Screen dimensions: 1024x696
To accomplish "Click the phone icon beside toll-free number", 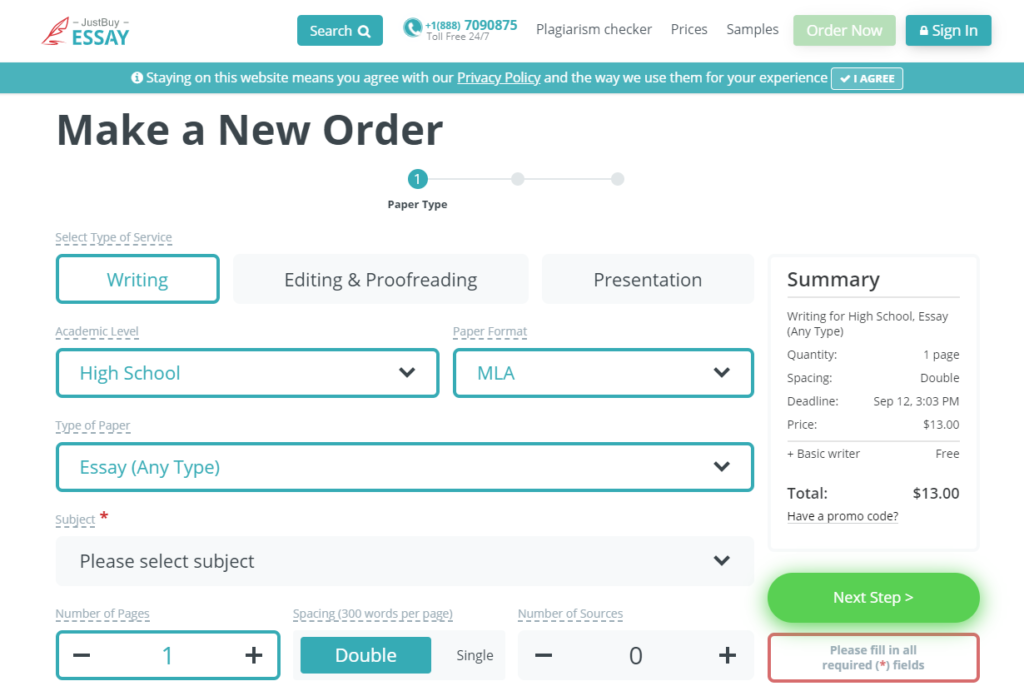I will coord(412,28).
